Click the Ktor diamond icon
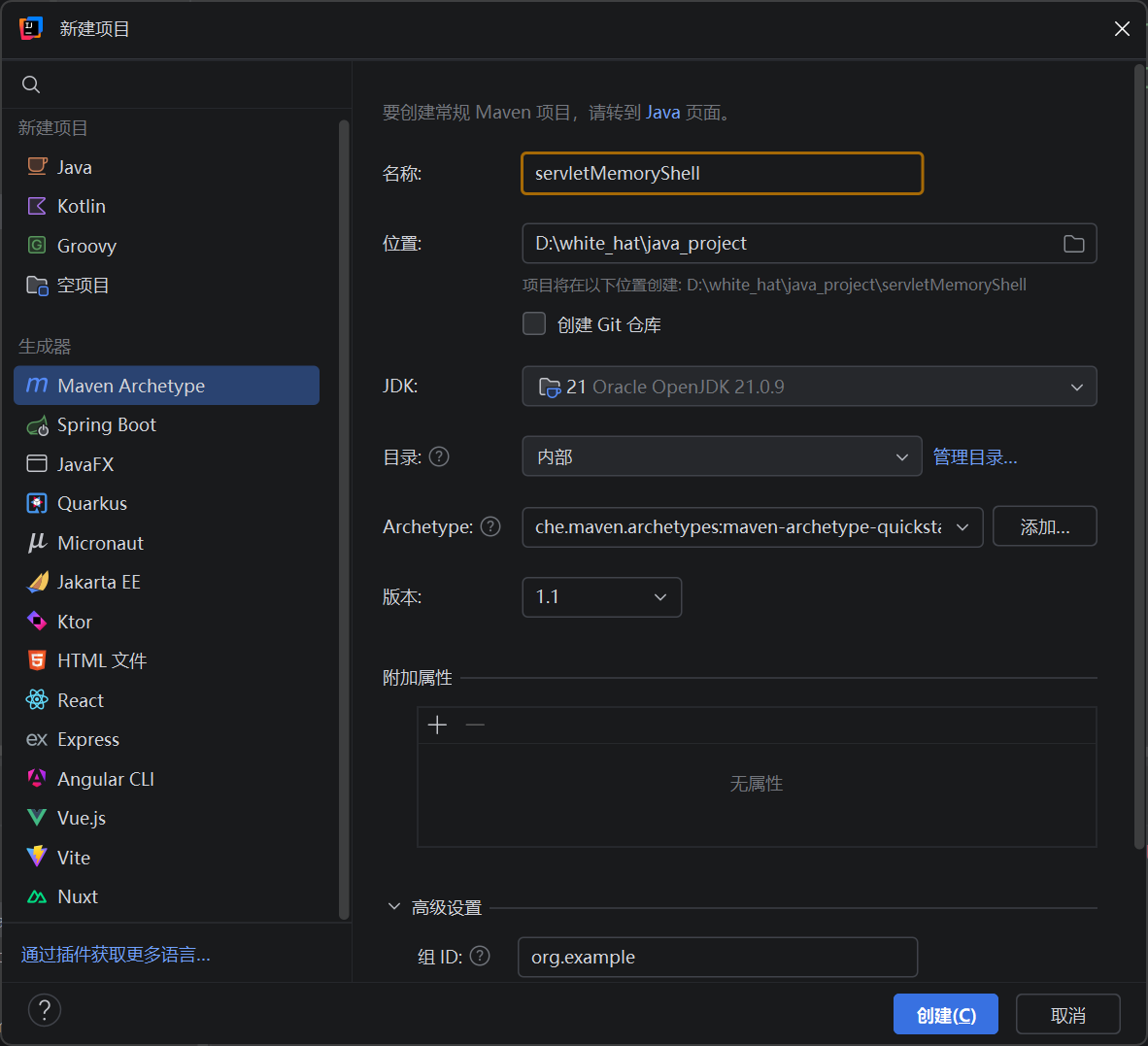 coord(37,622)
